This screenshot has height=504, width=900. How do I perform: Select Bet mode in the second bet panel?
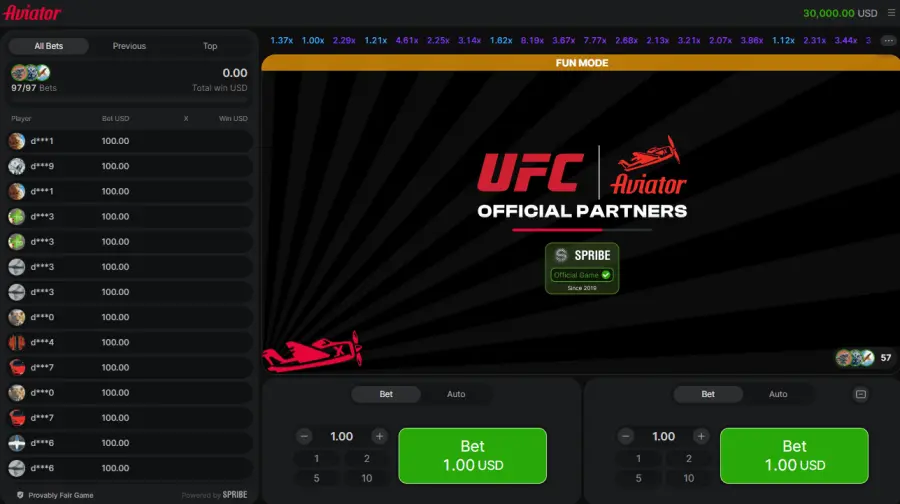click(x=708, y=394)
